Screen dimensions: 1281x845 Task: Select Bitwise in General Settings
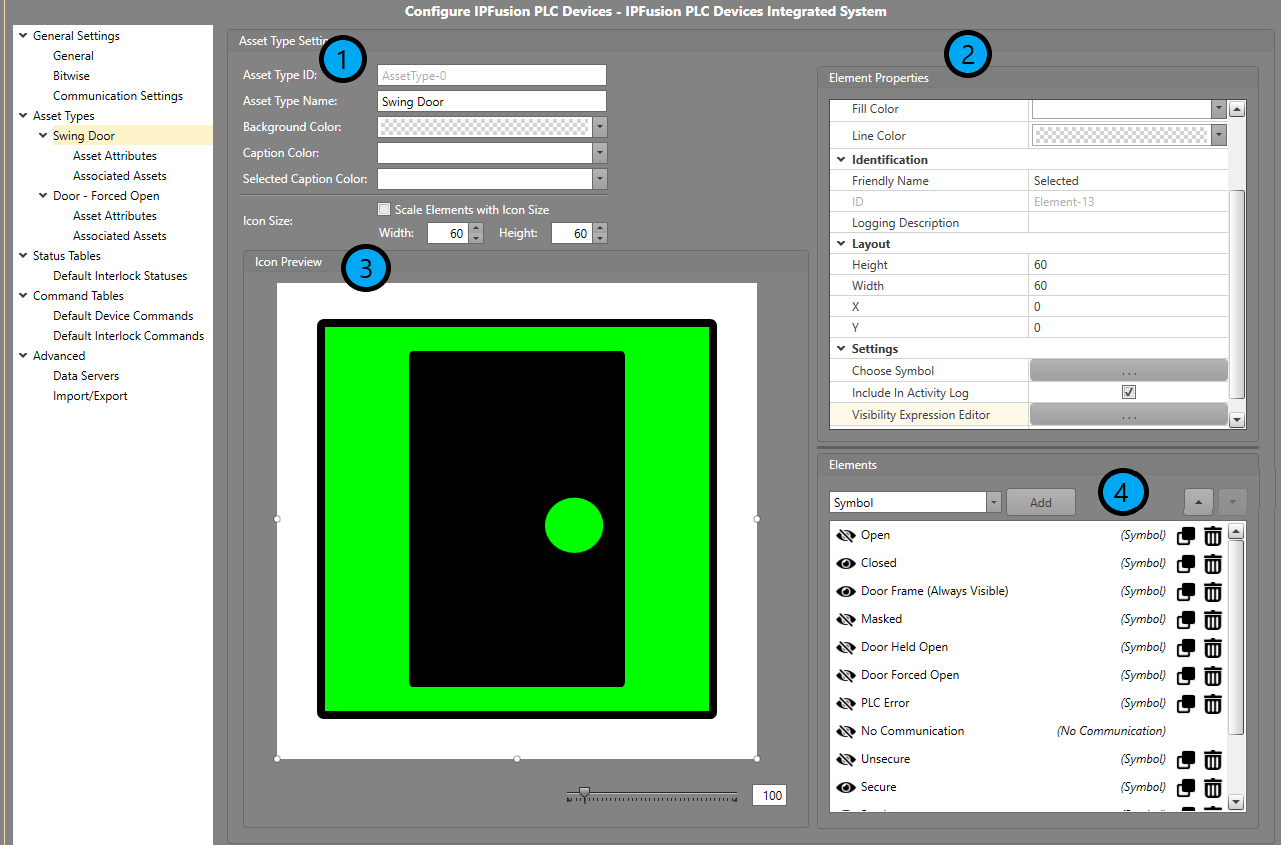[x=71, y=76]
